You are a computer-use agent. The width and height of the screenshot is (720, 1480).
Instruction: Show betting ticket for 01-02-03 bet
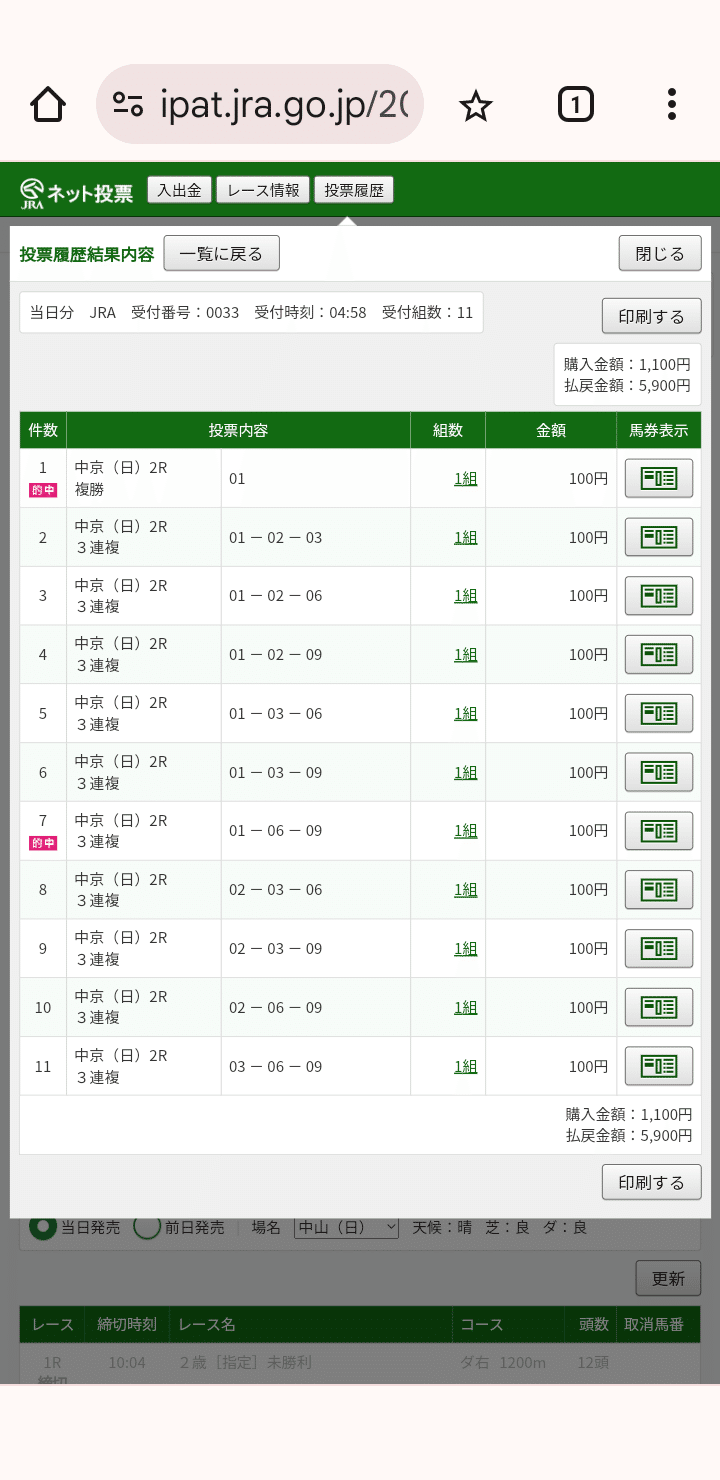pos(658,537)
